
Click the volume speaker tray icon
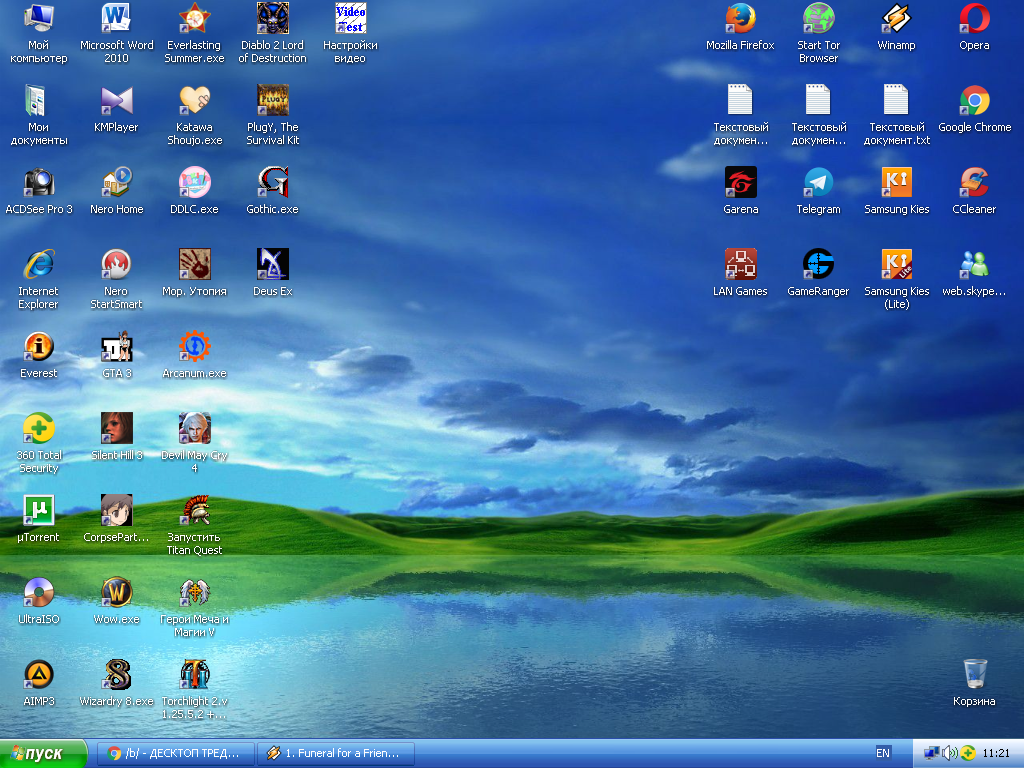949,753
